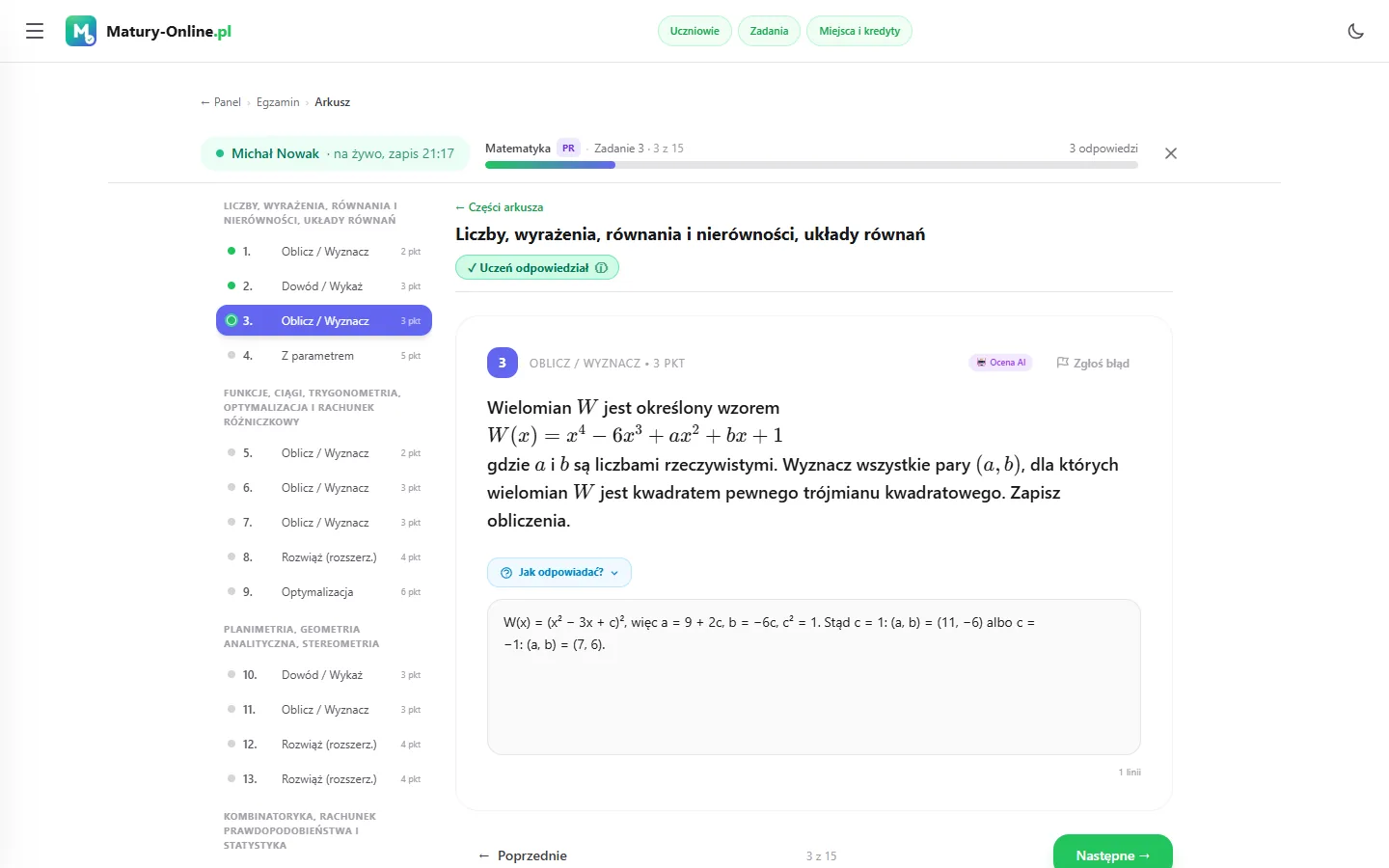Select task 1 Oblicz / Wyznacz
The height and width of the screenshot is (868, 1389).
pos(324,252)
